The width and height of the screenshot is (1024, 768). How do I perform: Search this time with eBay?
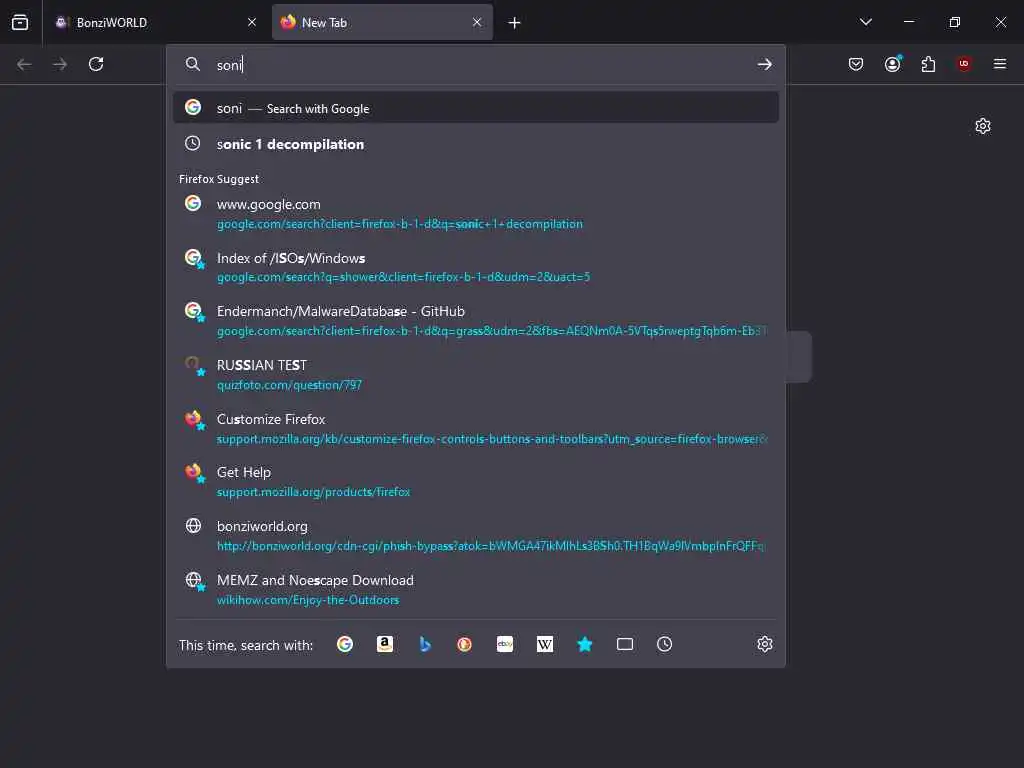coord(505,645)
